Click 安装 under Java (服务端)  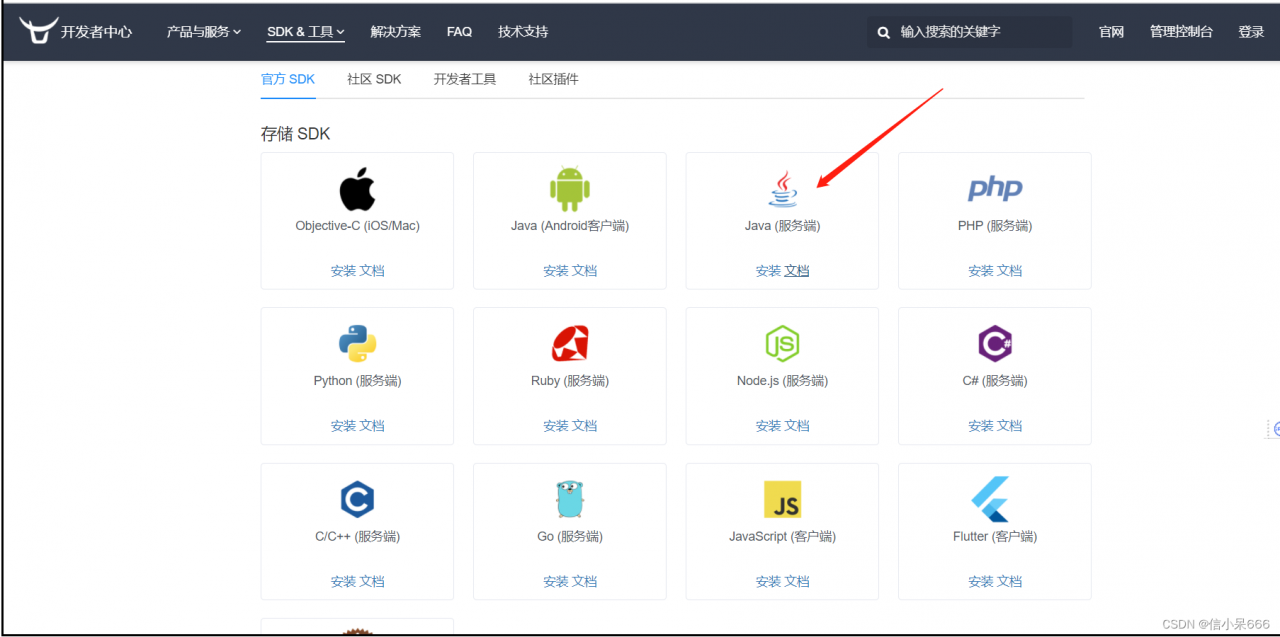768,271
